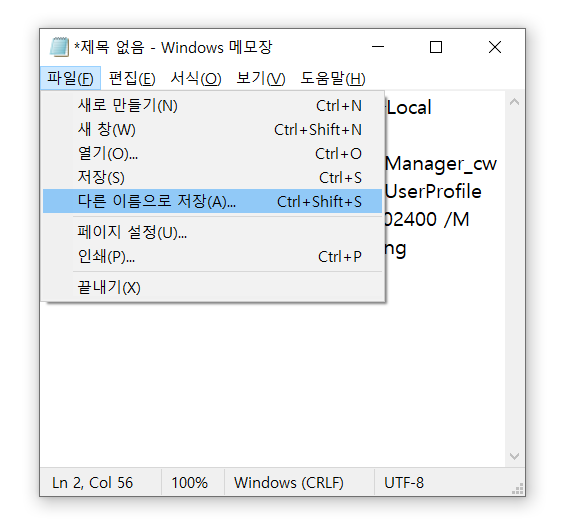Click the Notepad icon in title bar
This screenshot has width=562, height=525.
(x=59, y=47)
